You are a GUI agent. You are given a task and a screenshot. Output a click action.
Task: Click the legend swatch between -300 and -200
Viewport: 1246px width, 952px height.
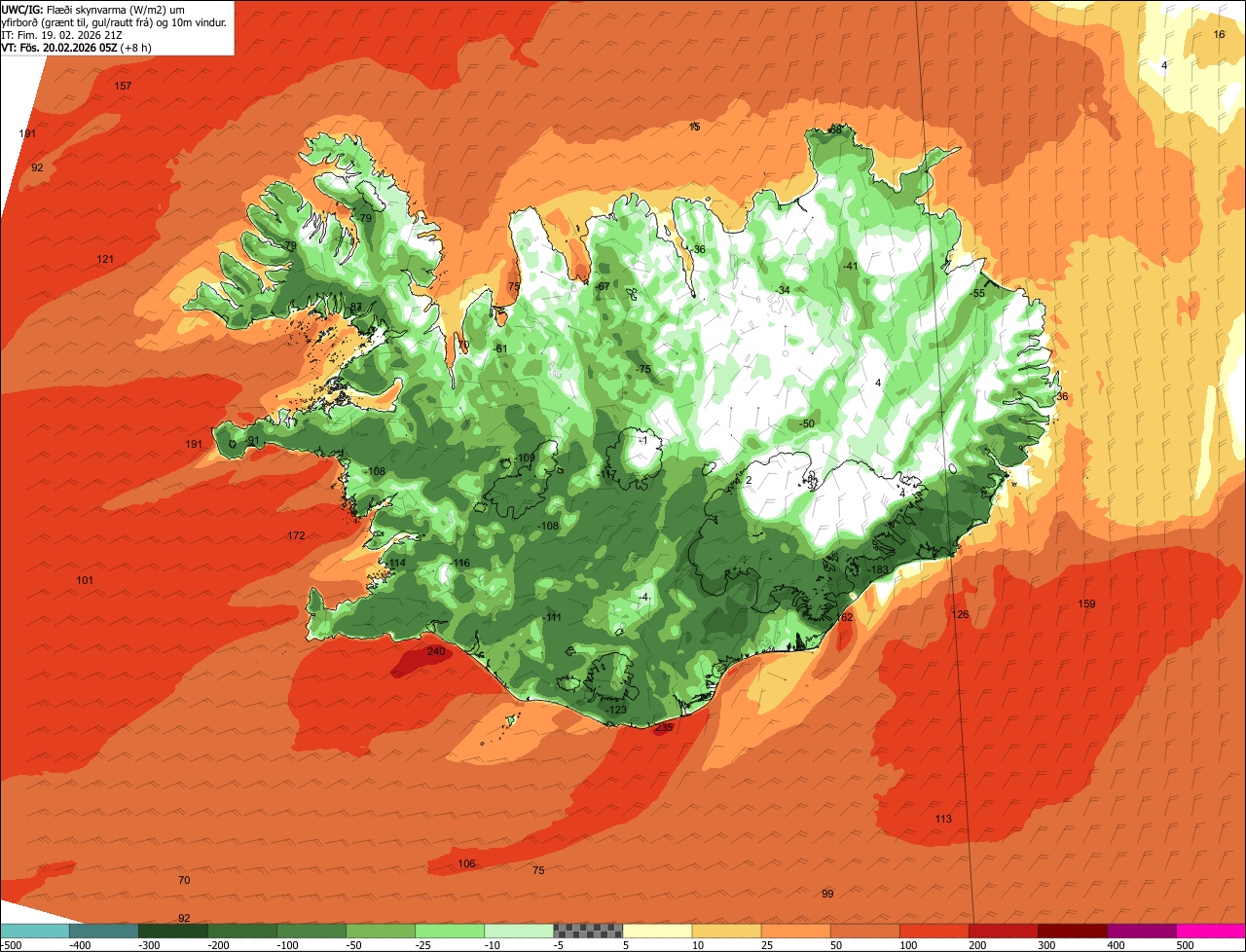[x=172, y=930]
